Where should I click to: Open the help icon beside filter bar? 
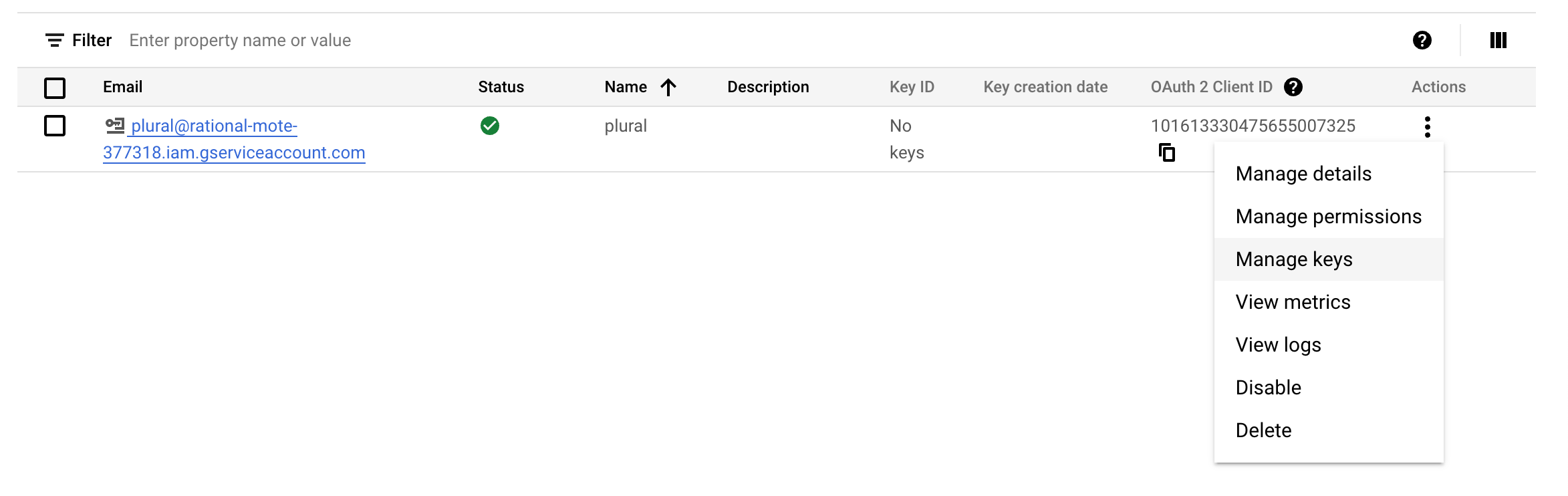tap(1422, 40)
